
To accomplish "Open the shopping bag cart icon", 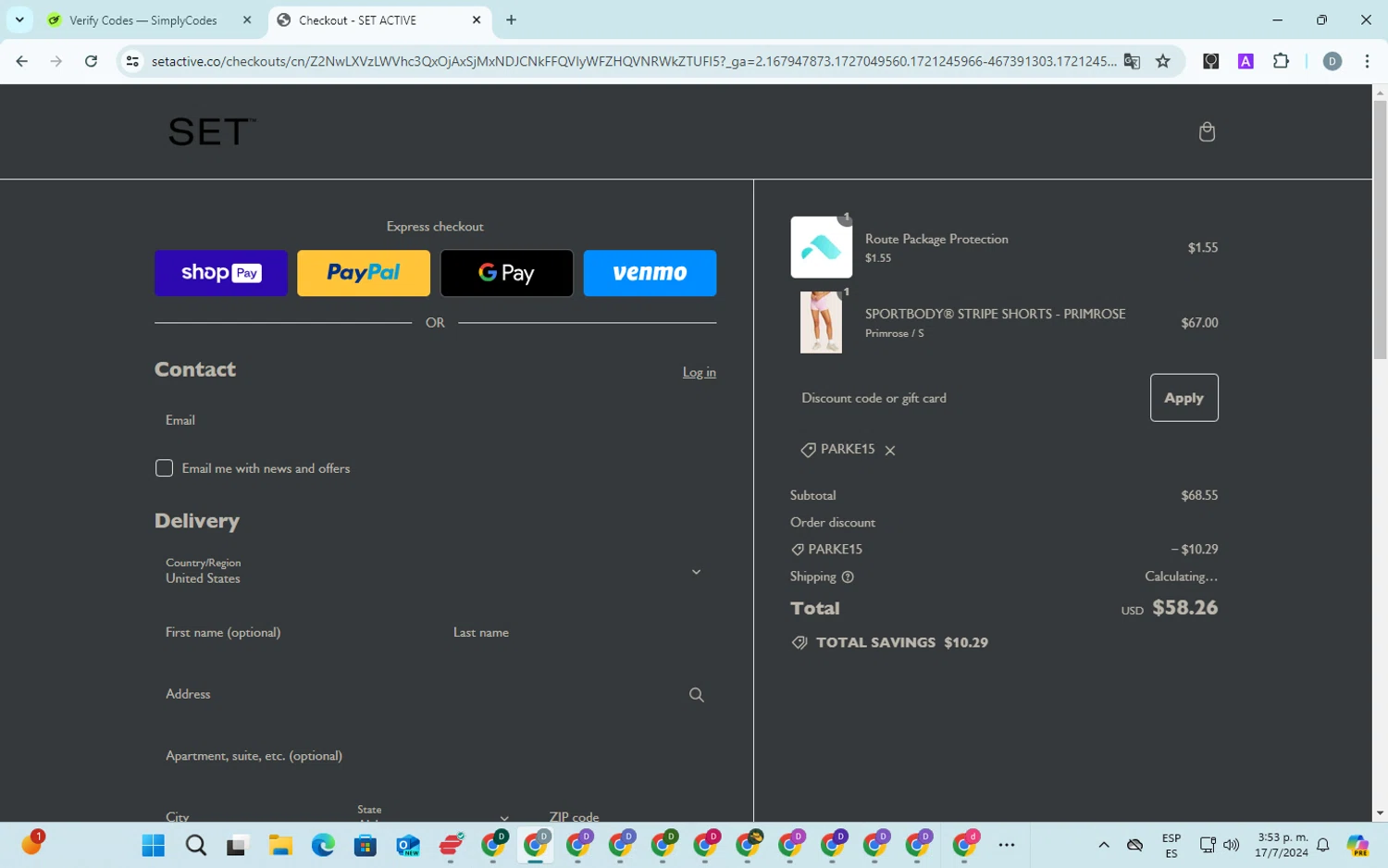I will pos(1207,131).
